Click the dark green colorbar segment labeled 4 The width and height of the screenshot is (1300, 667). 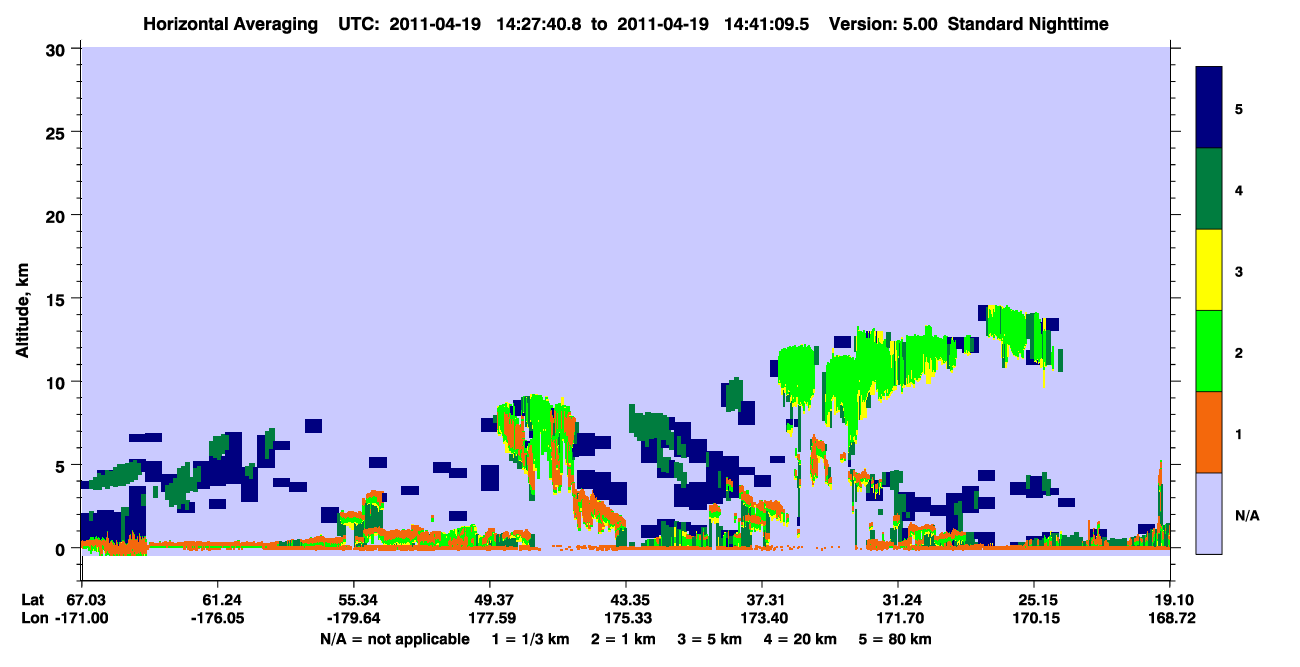click(x=1209, y=189)
